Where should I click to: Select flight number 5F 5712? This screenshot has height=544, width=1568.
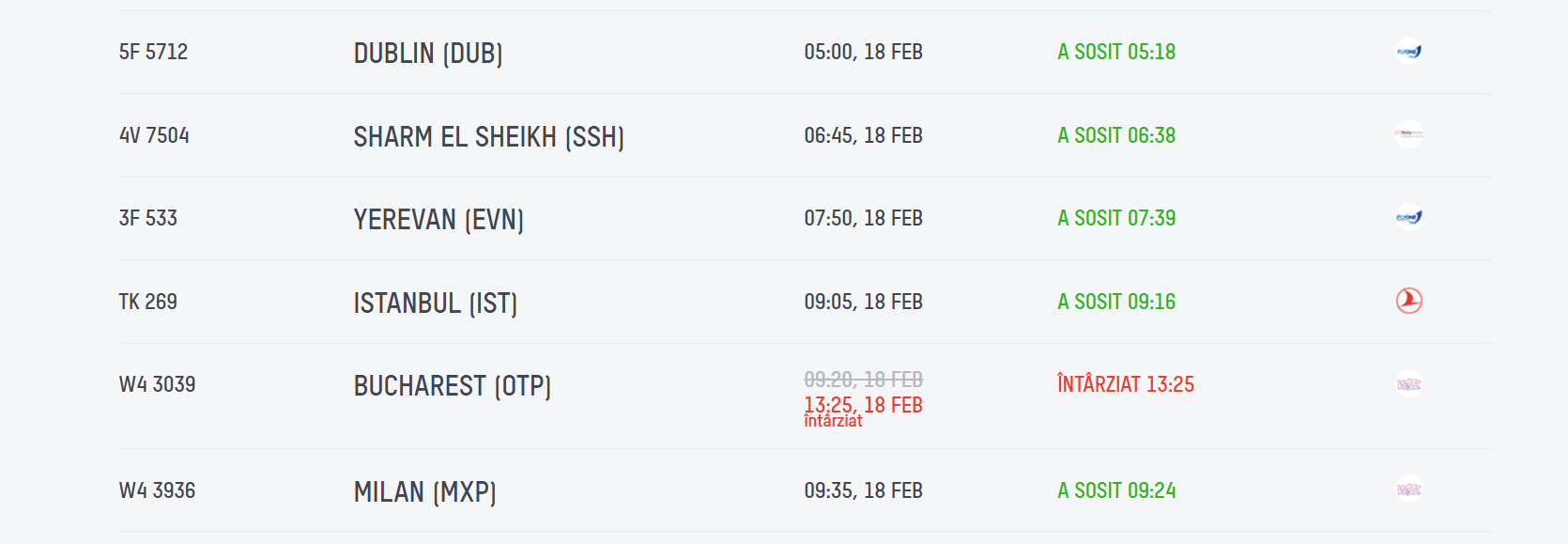tap(153, 52)
